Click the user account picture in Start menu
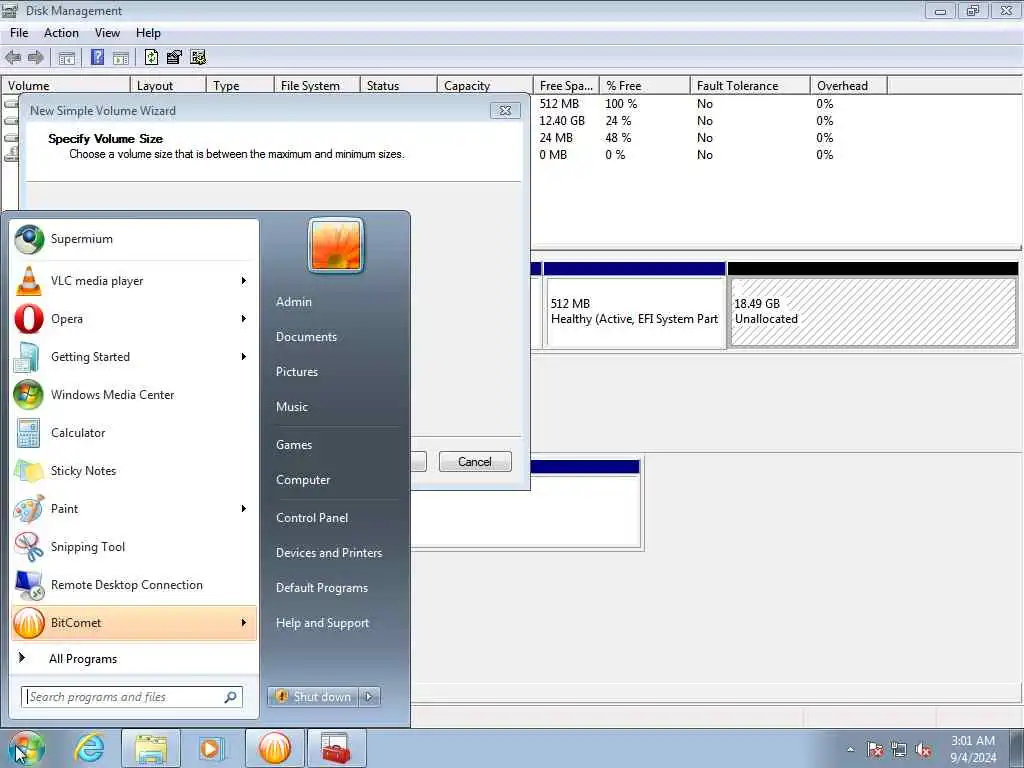Viewport: 1024px width, 768px height. (x=336, y=246)
